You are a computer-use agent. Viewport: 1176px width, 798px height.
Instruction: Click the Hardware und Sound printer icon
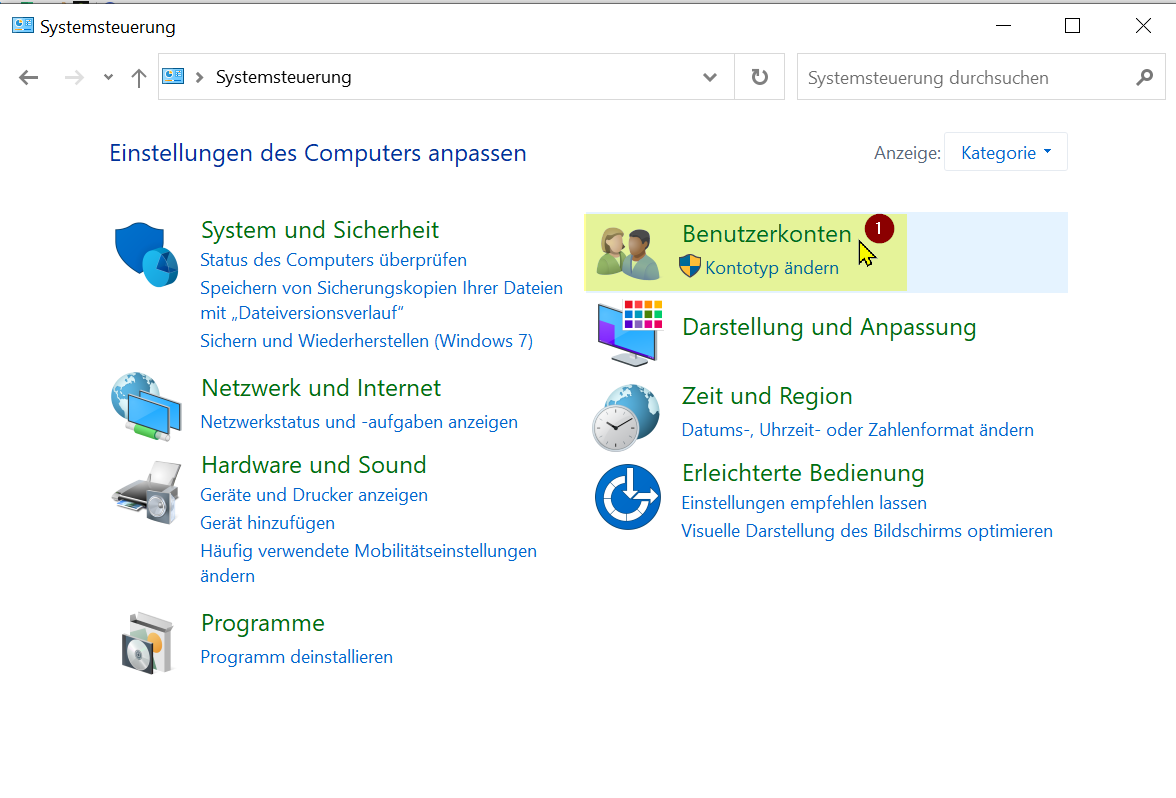[146, 493]
